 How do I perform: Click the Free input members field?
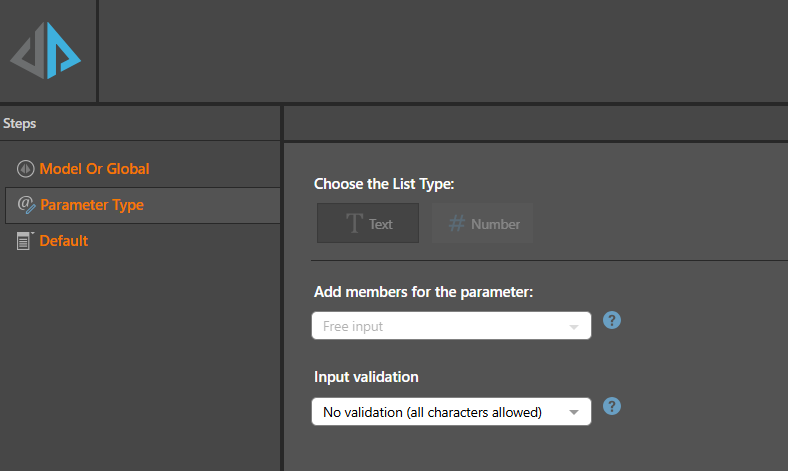(x=451, y=326)
